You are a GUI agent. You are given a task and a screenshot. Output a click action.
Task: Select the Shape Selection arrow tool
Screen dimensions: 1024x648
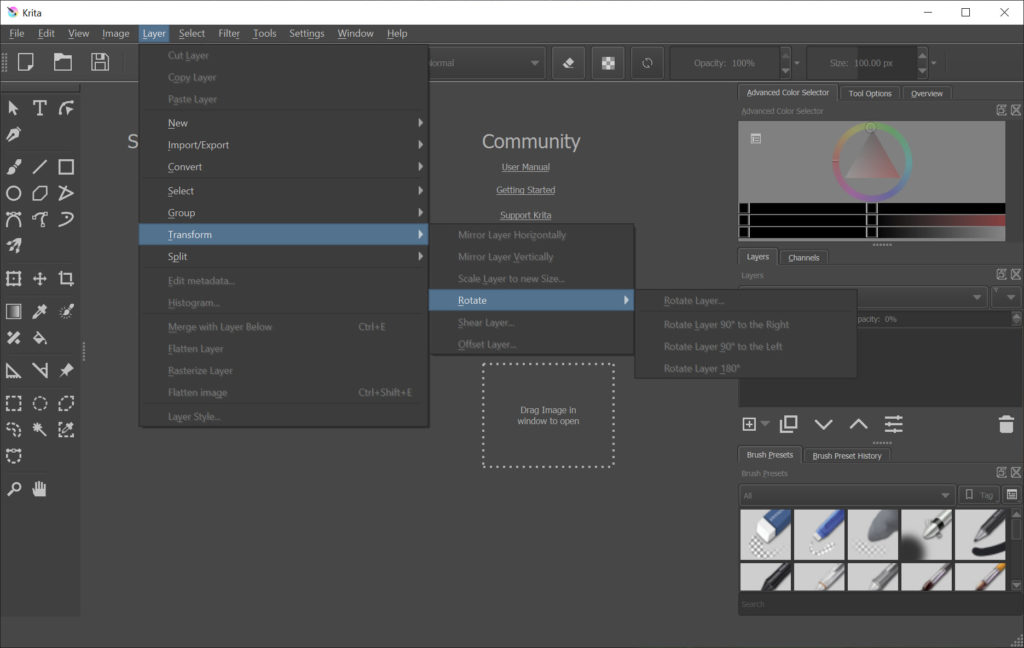pyautogui.click(x=13, y=108)
